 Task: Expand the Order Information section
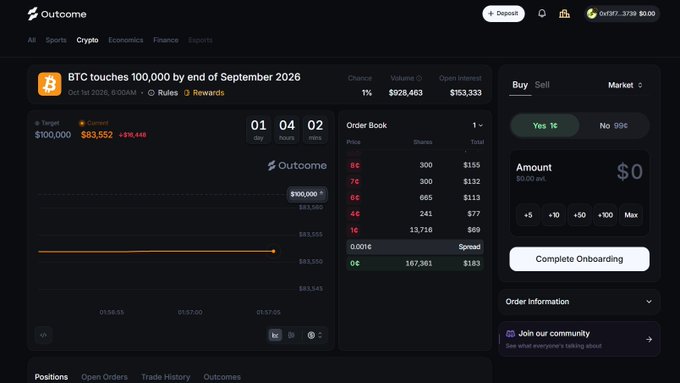click(579, 301)
